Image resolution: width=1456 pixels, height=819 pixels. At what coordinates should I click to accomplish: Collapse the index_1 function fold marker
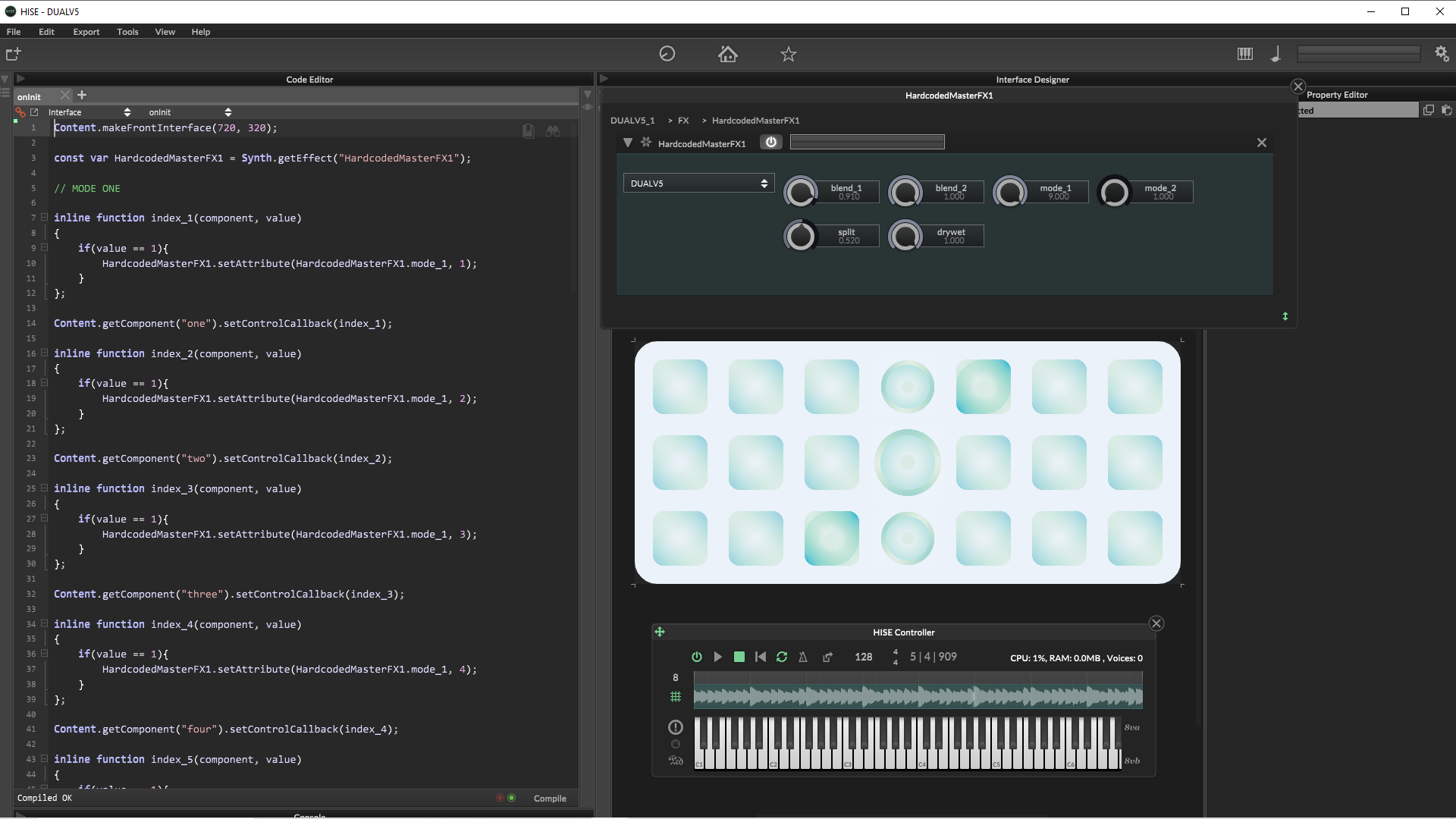pos(44,218)
